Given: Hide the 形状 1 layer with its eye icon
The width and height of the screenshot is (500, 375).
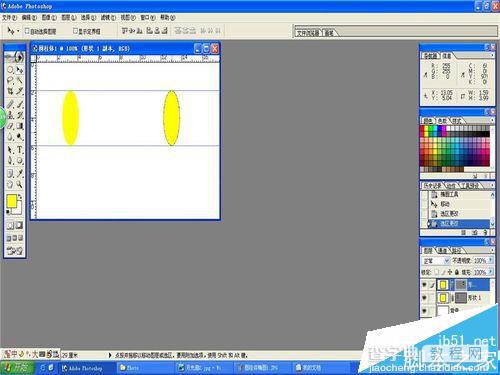Looking at the screenshot, I should pyautogui.click(x=424, y=297).
